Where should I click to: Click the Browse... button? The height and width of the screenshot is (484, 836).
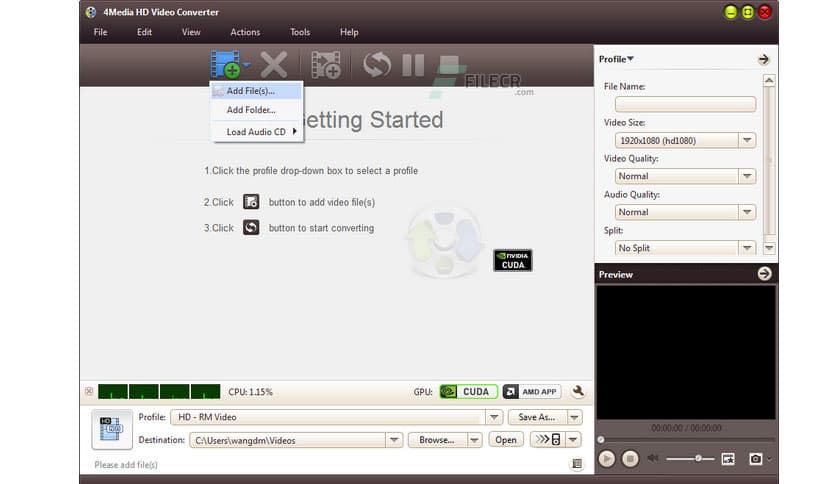point(437,440)
